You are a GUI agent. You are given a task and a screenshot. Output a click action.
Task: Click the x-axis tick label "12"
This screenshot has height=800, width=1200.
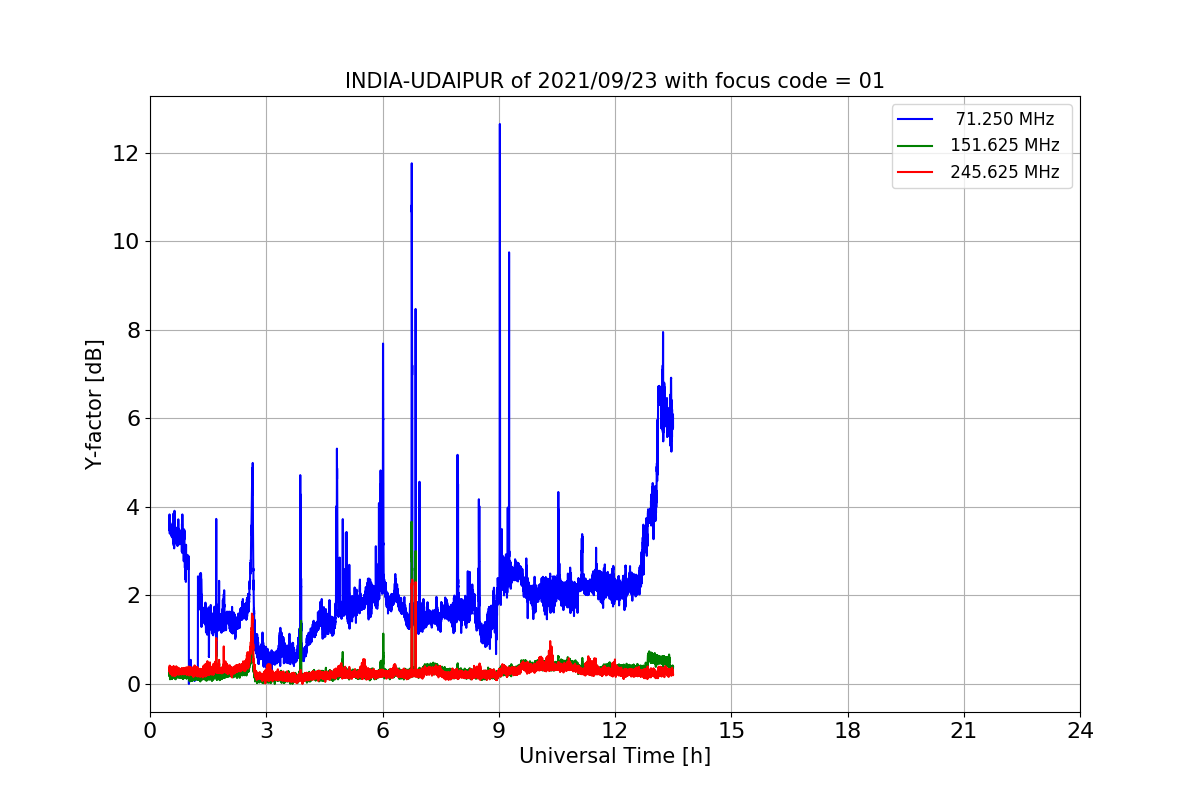(615, 731)
